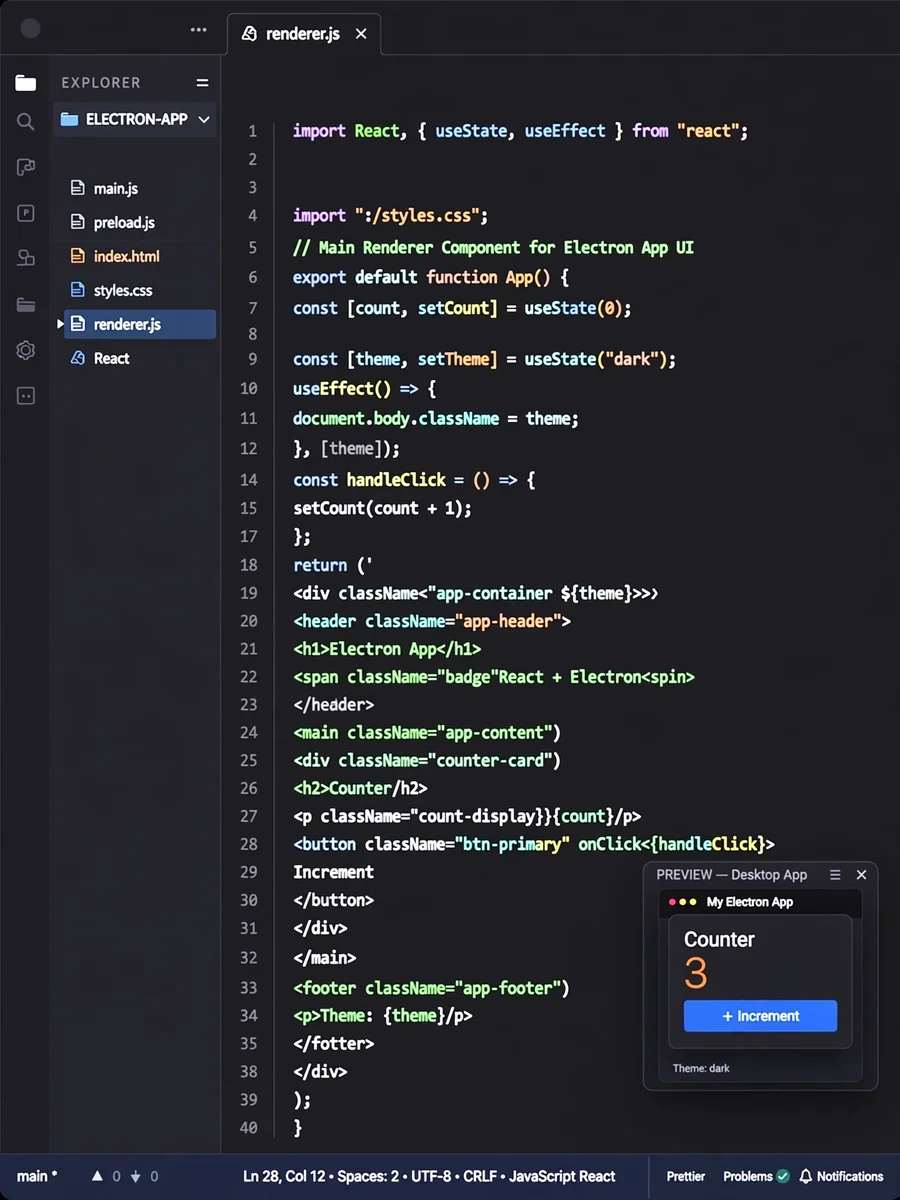Click Theme: dark text in preview
The image size is (900, 1200).
point(701,1068)
